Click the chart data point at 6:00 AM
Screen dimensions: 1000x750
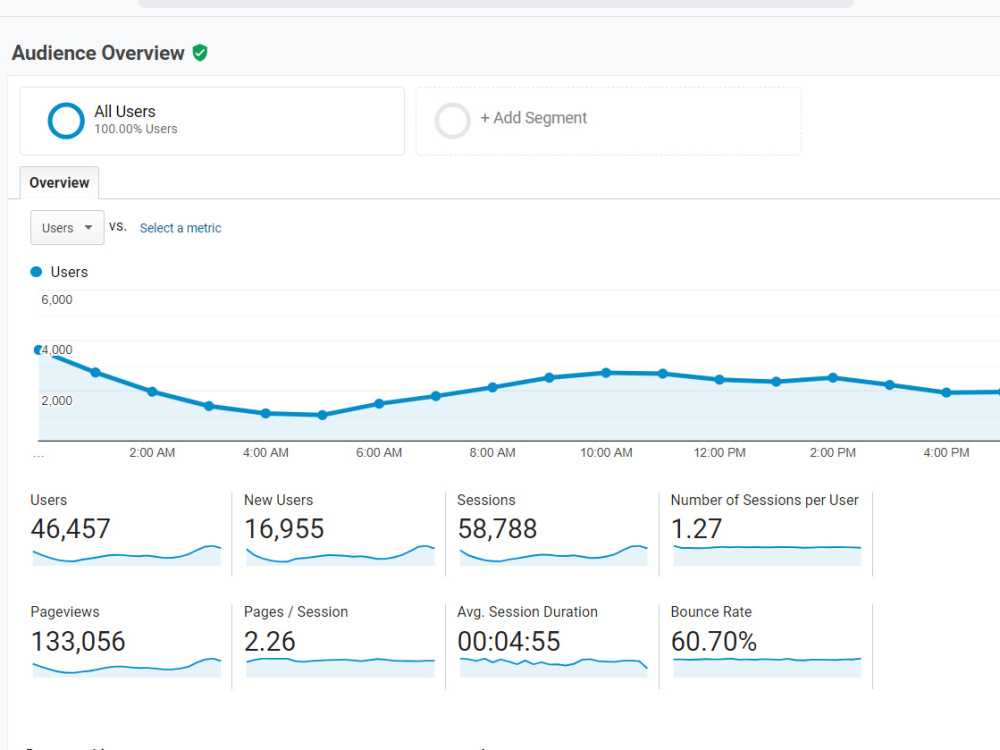(x=379, y=404)
